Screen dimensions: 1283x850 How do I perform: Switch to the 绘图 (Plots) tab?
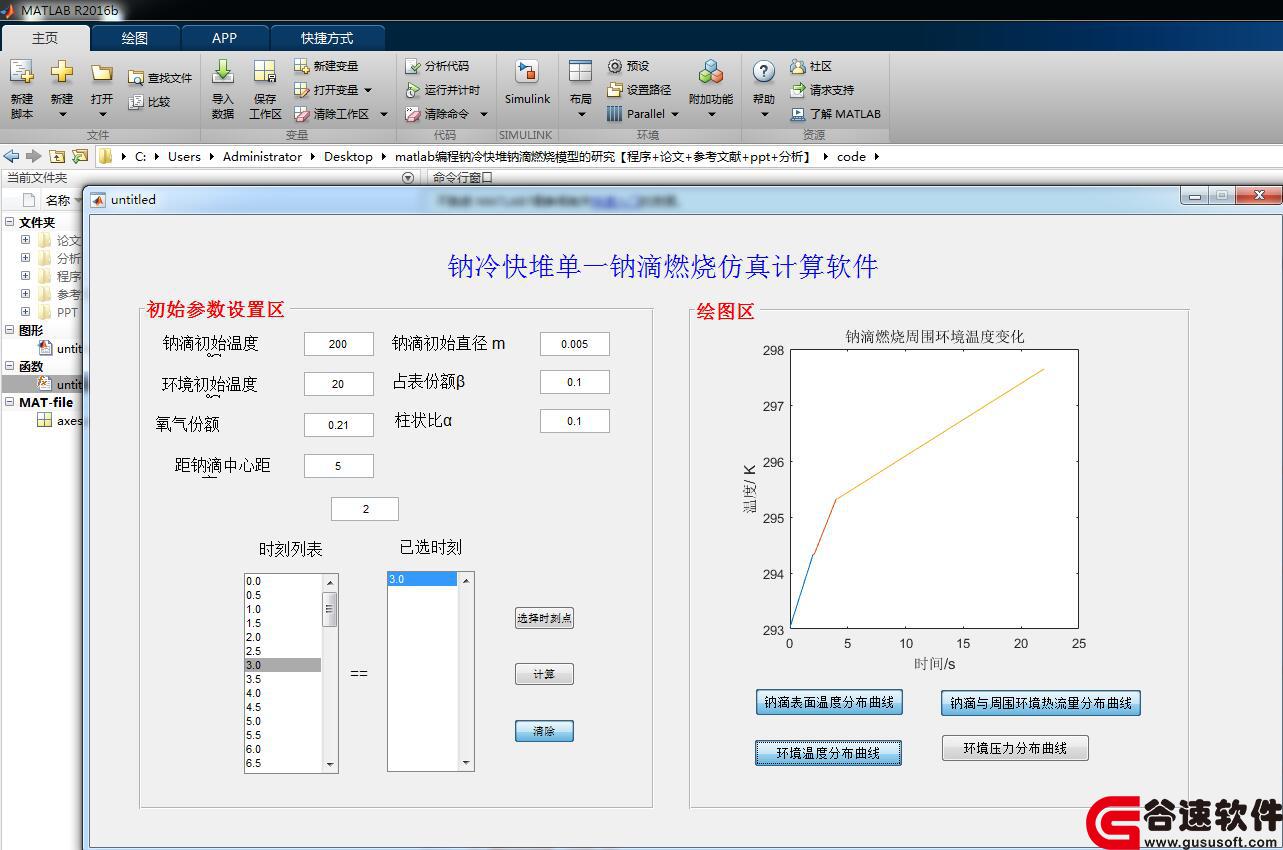135,38
